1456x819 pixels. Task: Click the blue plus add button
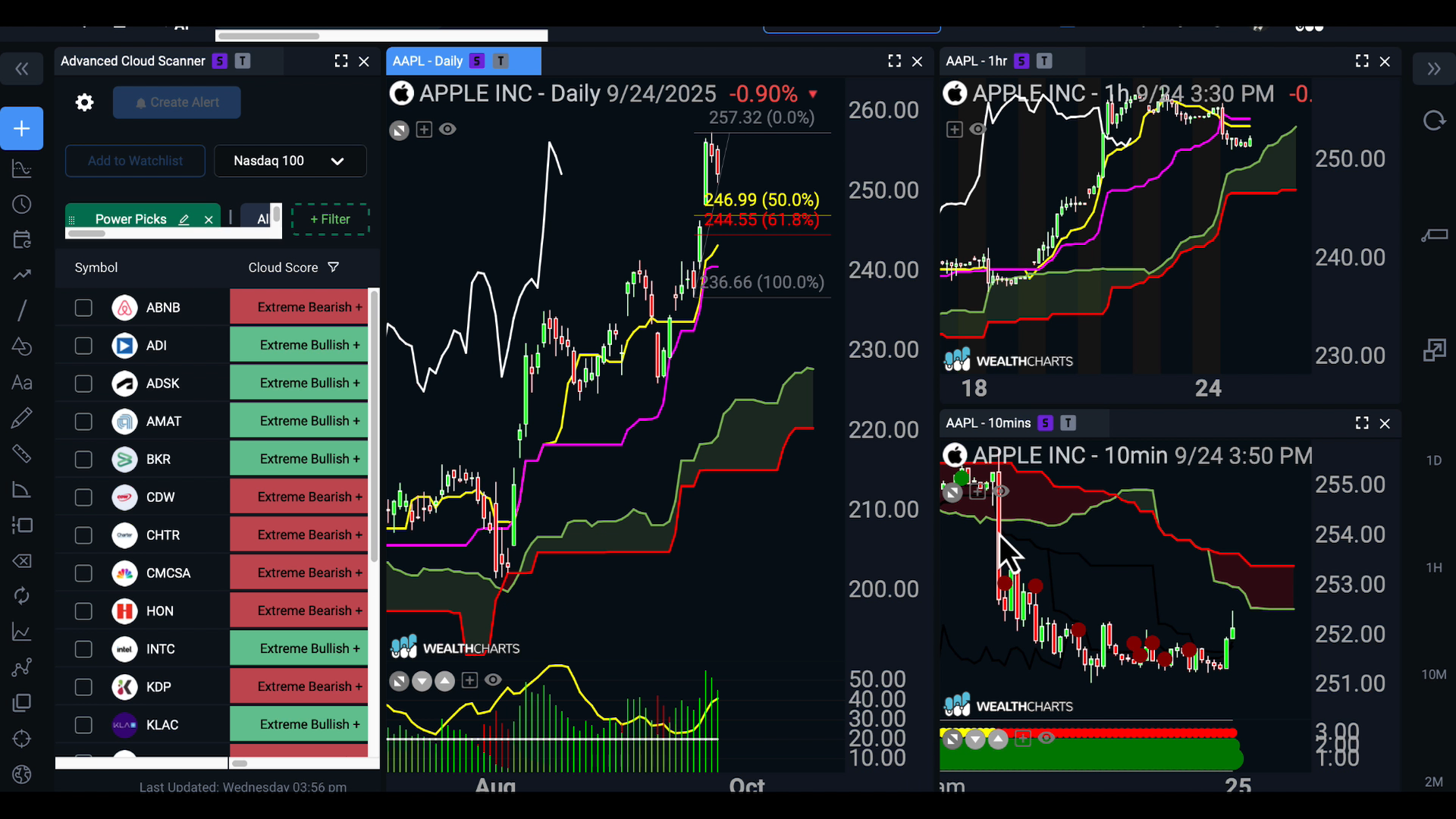(22, 128)
